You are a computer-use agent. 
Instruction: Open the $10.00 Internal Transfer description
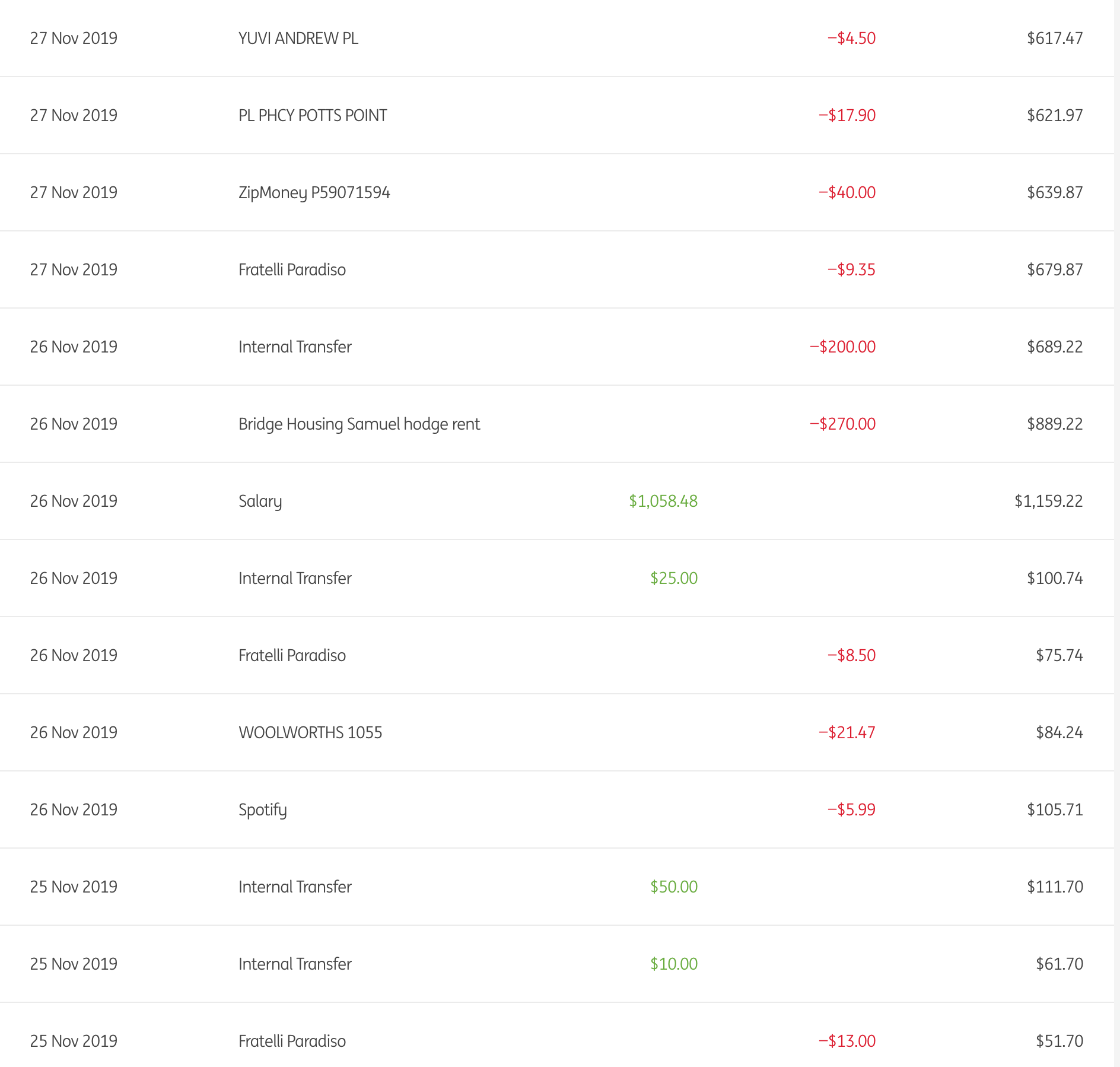[295, 964]
